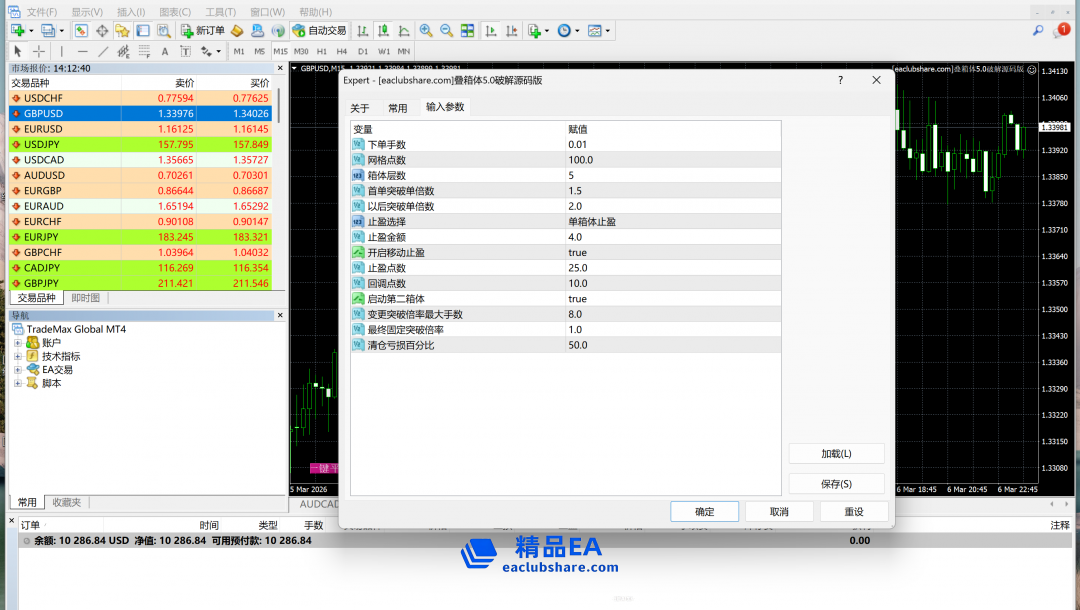Click the tile windows grid icon
Viewport: 1080px width, 610px height.
coord(467,31)
